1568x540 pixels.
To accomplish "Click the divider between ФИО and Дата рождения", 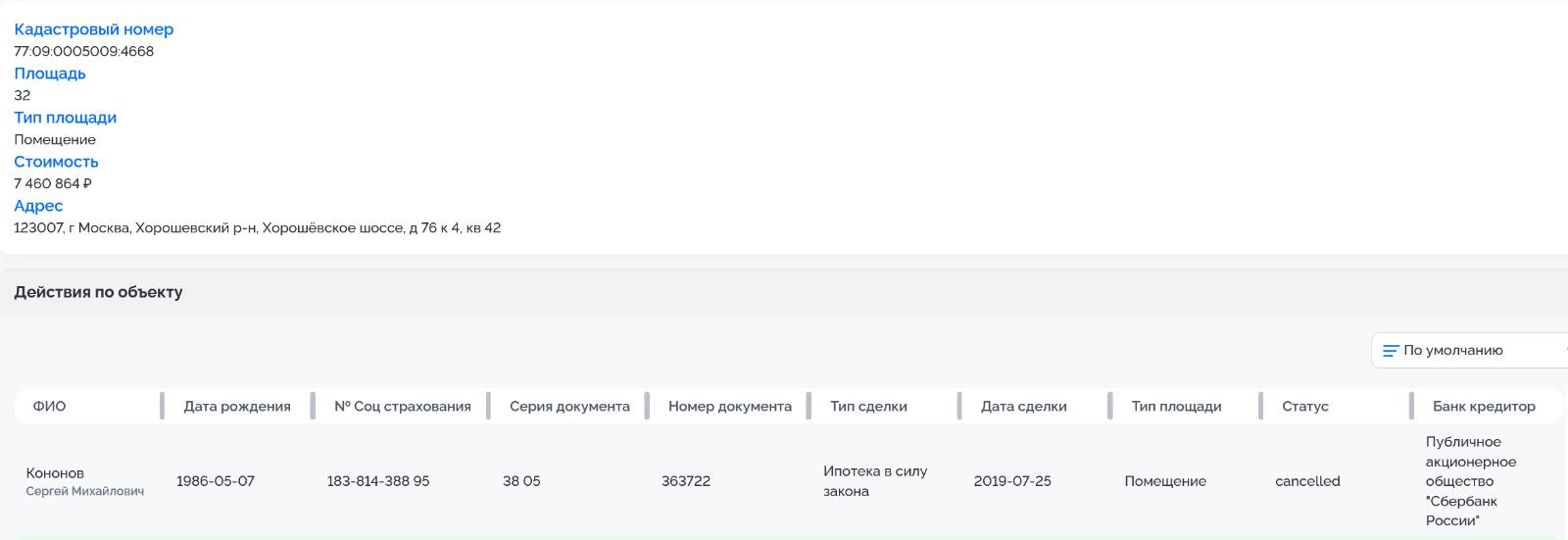I will coord(162,406).
